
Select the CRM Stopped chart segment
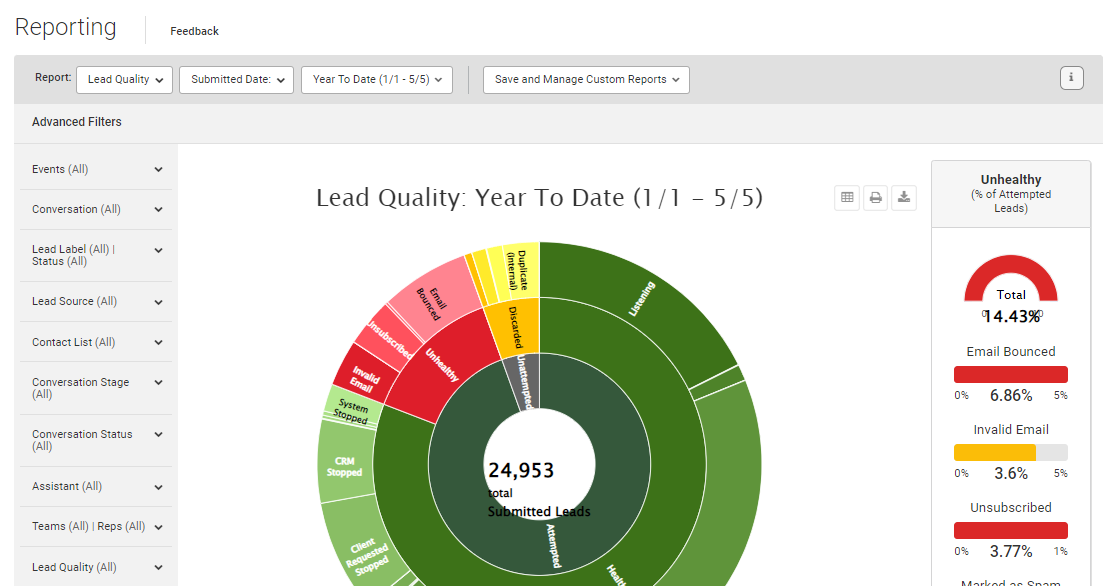coord(345,466)
